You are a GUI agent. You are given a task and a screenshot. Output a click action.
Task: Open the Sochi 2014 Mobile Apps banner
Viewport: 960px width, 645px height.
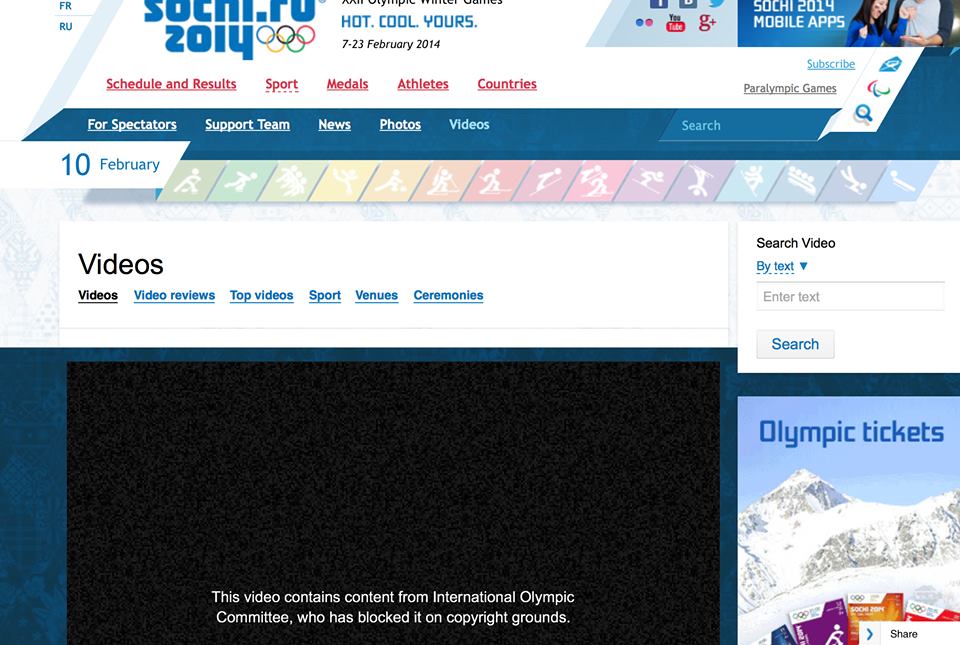(849, 22)
